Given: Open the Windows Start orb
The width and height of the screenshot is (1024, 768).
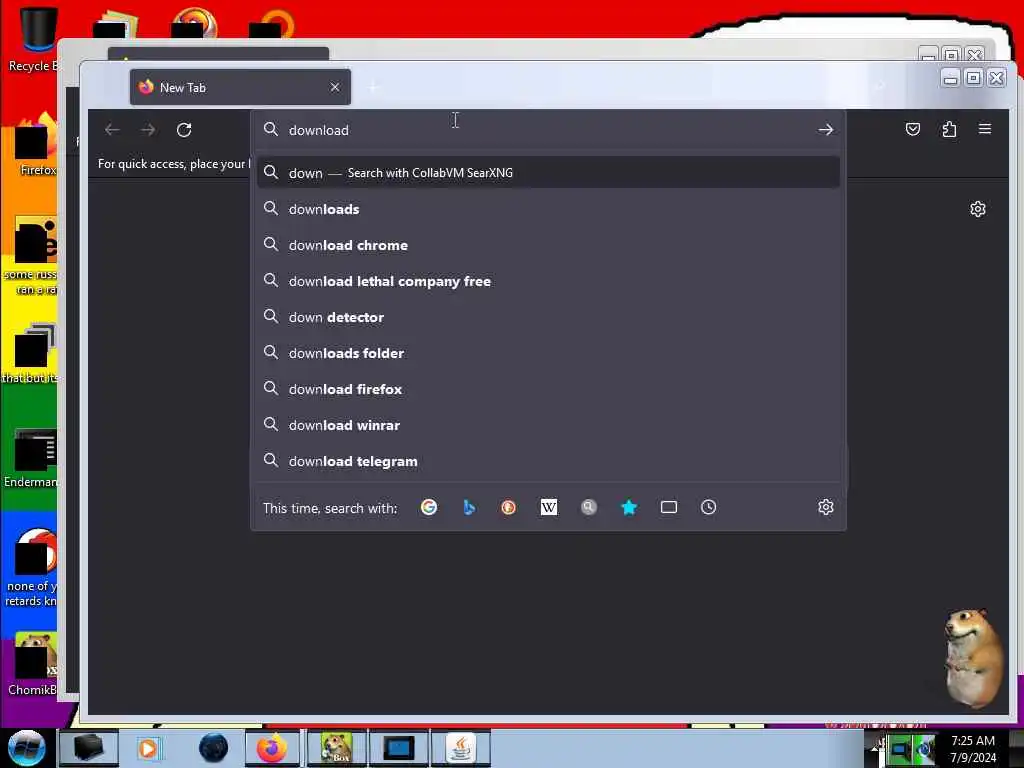Looking at the screenshot, I should (27, 748).
